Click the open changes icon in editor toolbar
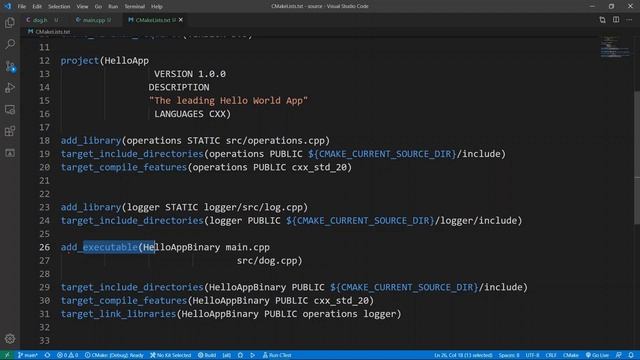The image size is (640, 360). pos(602,20)
